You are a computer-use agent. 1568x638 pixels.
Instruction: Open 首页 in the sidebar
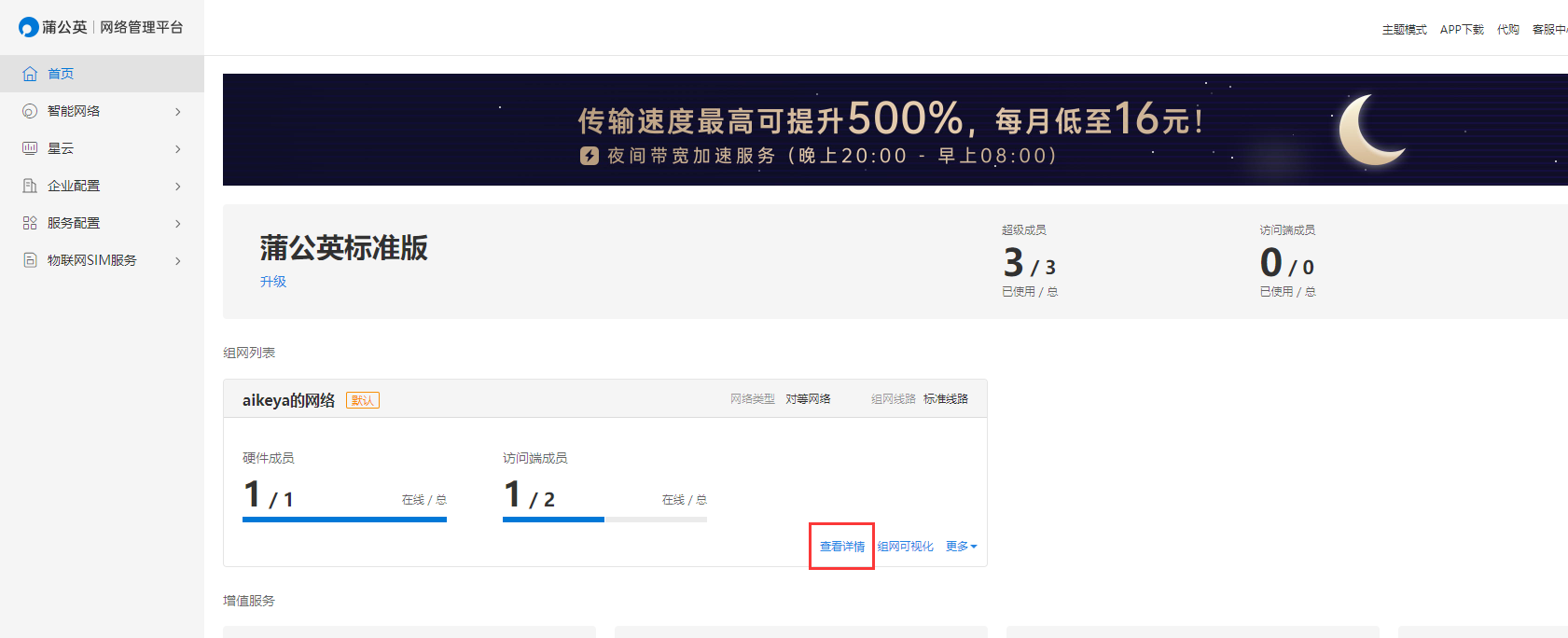tap(102, 74)
